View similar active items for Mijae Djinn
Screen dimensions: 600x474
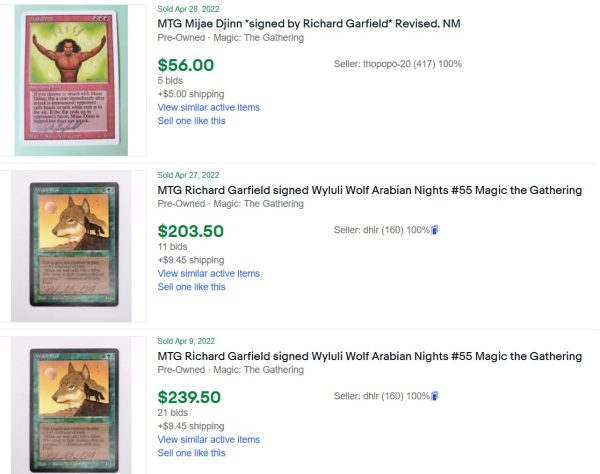(x=208, y=107)
